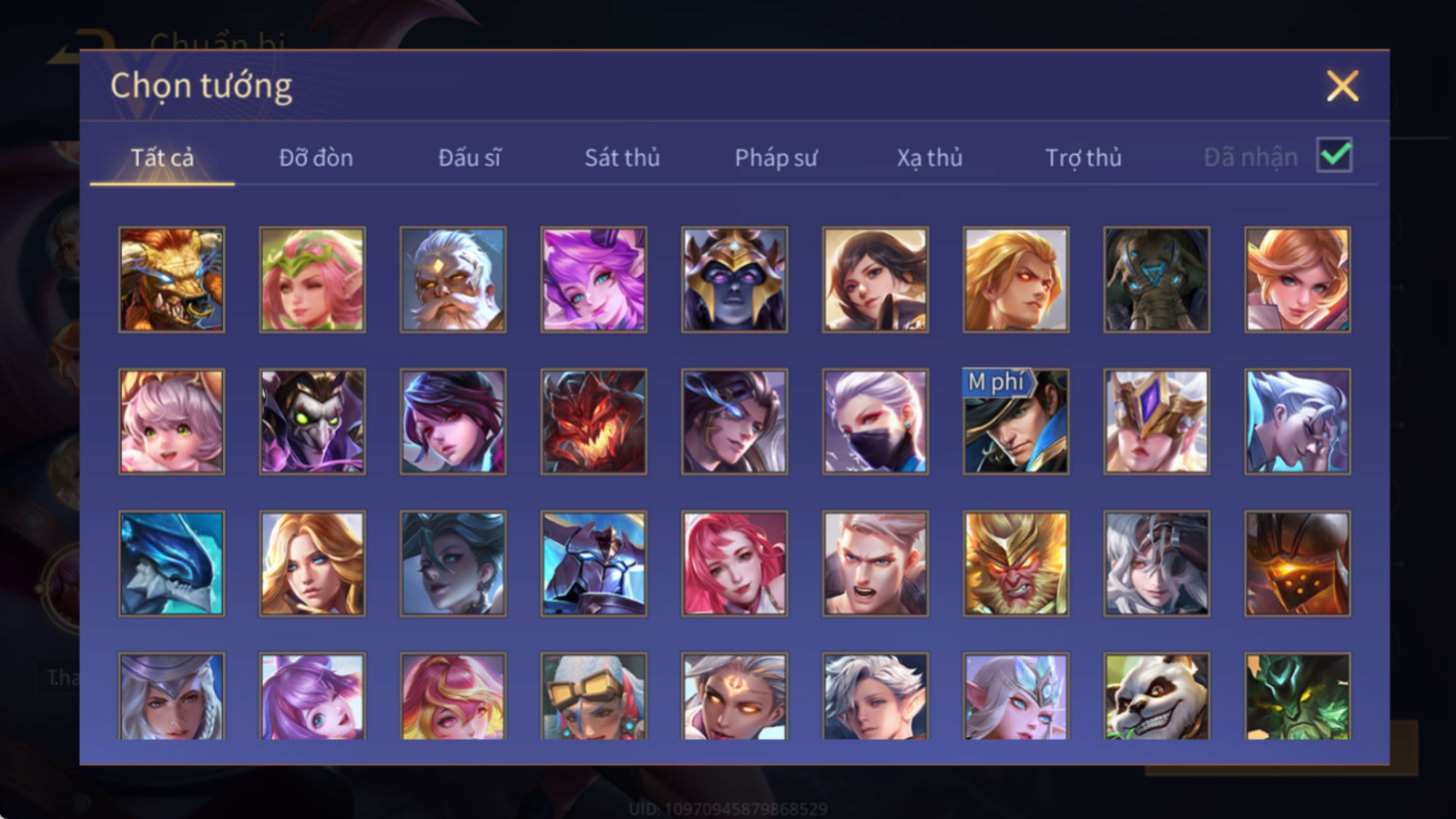Open the Sát thủ tab

tap(622, 158)
